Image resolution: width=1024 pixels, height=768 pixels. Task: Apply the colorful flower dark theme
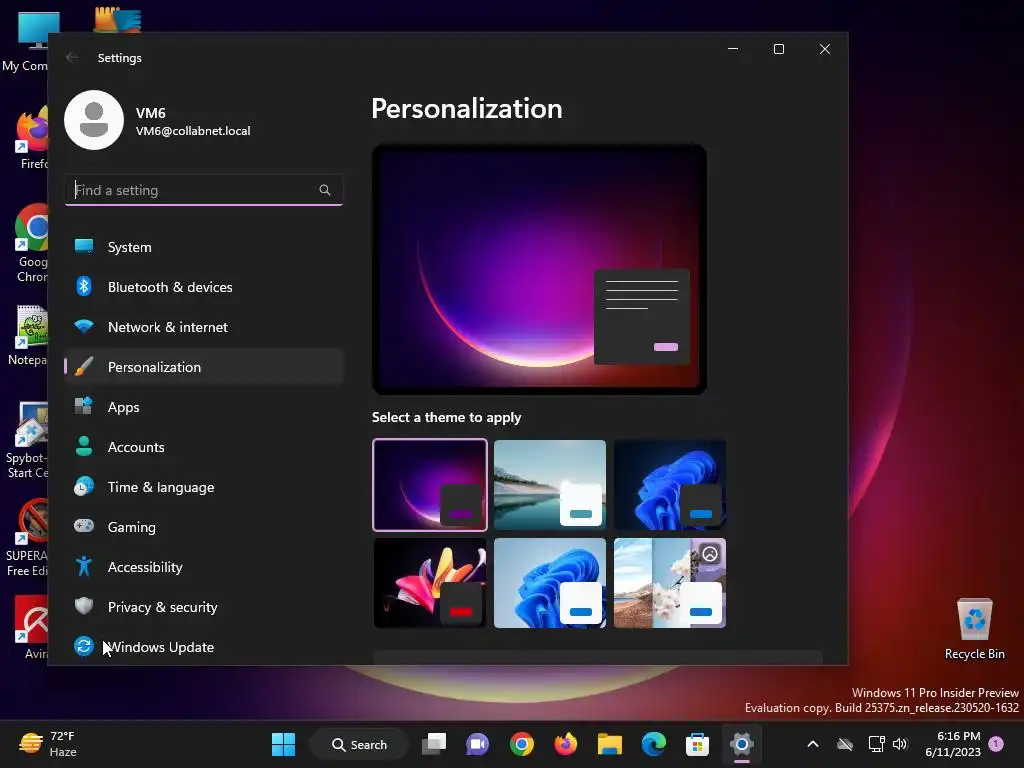pyautogui.click(x=430, y=583)
